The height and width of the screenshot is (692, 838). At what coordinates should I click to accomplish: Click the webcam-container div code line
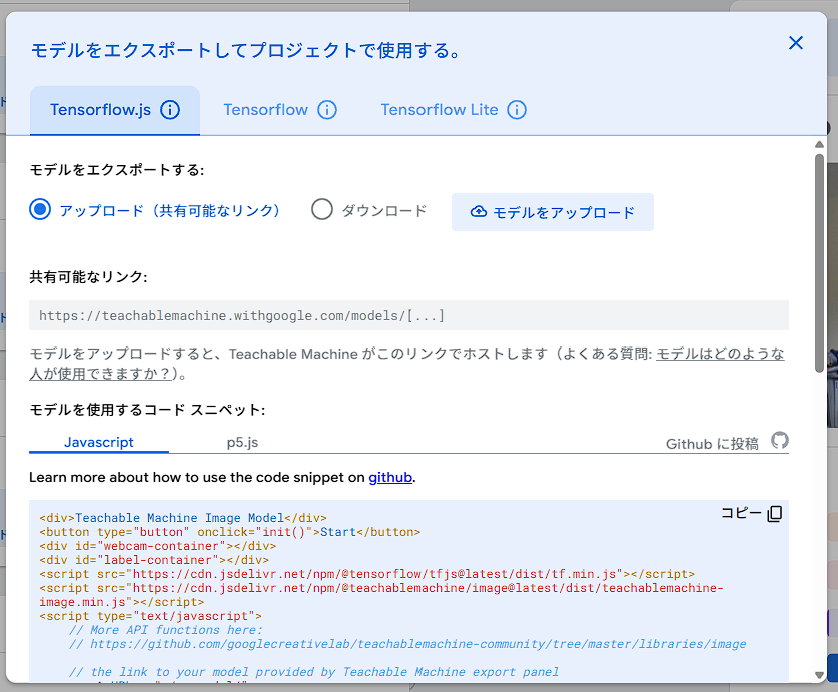pos(158,546)
